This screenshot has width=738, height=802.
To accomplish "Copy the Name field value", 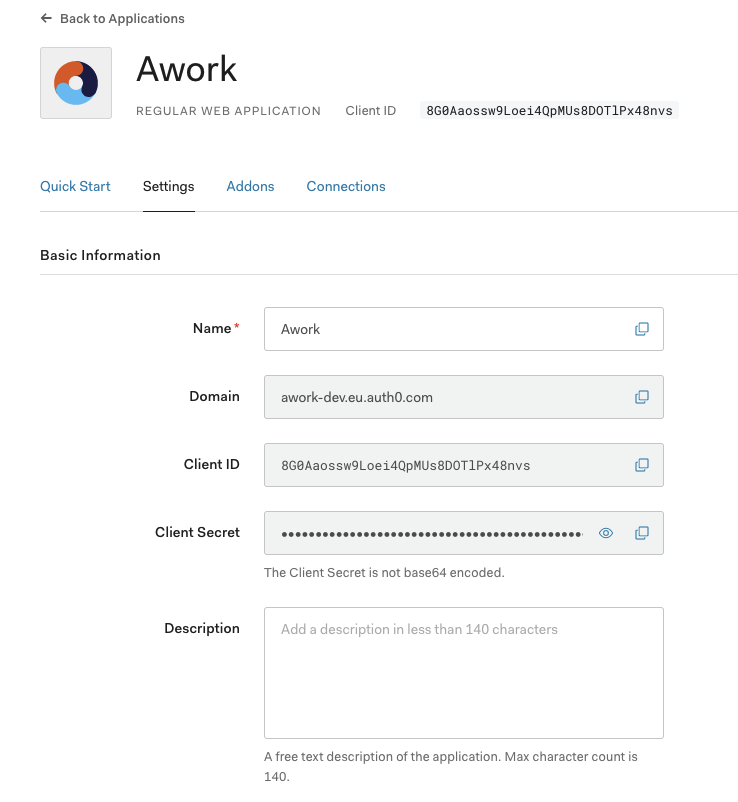I will pyautogui.click(x=642, y=329).
